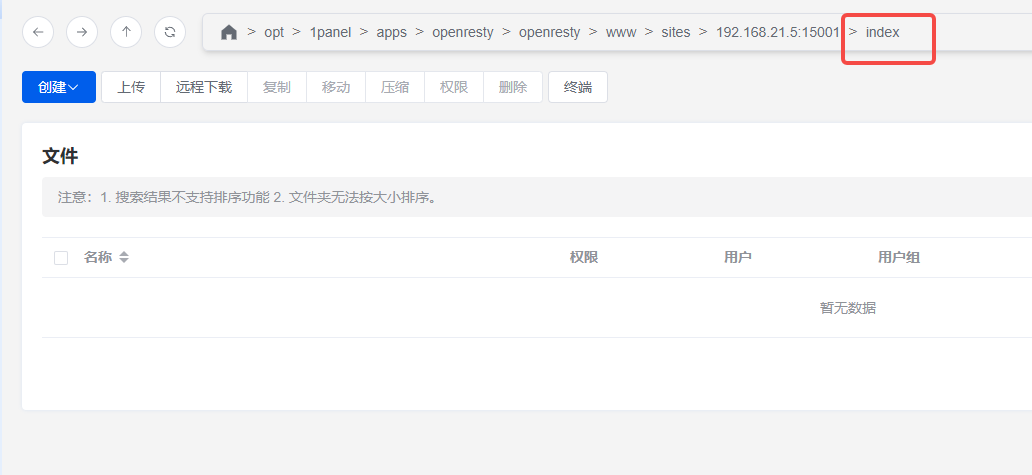1032x475 pixels.
Task: Refresh the file list
Action: click(170, 32)
